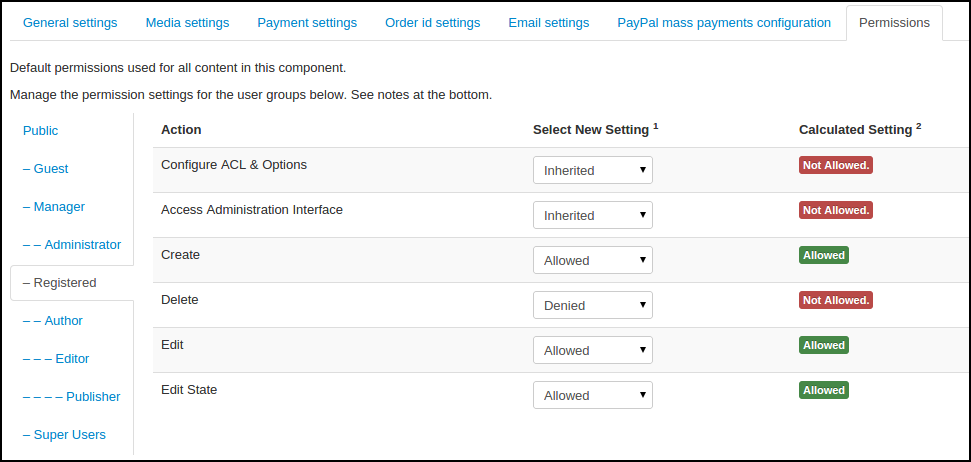Open the Create permission dropdown
Screen dimensions: 971x462
pos(592,261)
